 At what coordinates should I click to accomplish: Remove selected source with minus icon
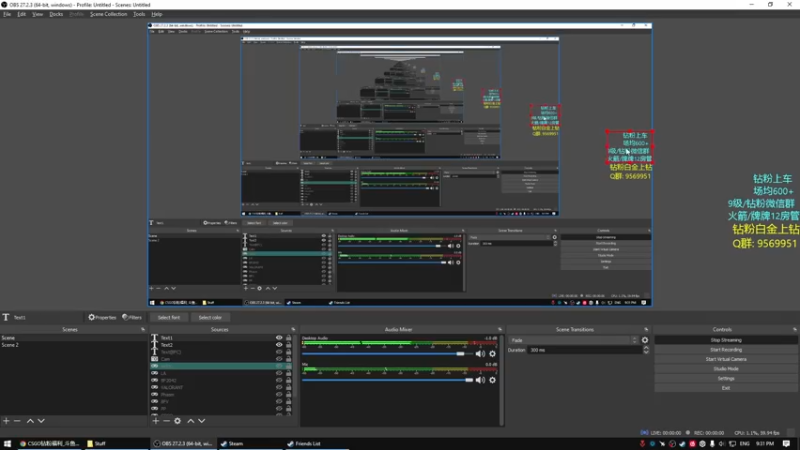166,421
